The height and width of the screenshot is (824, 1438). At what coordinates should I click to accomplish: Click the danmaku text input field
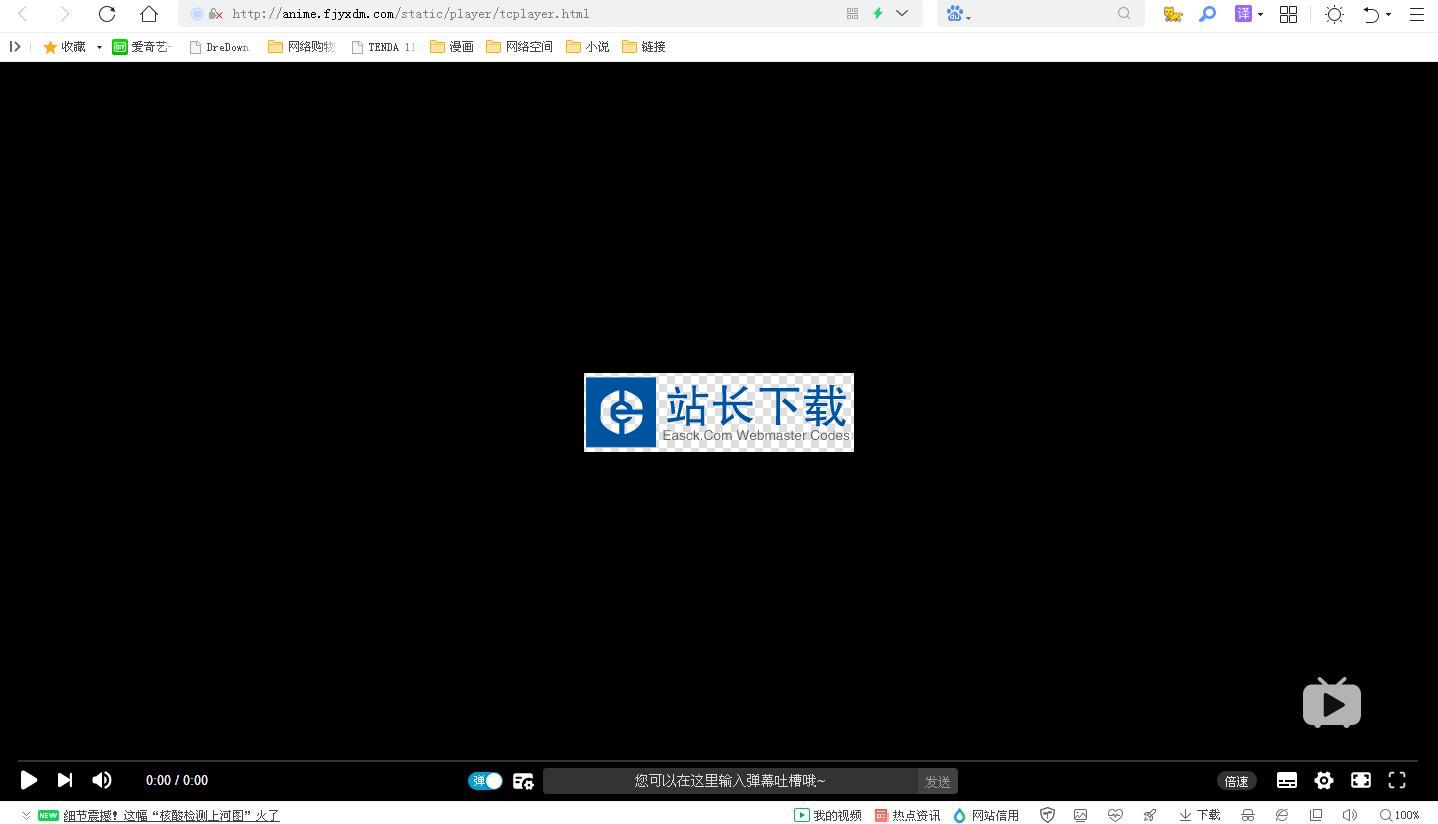tap(730, 781)
